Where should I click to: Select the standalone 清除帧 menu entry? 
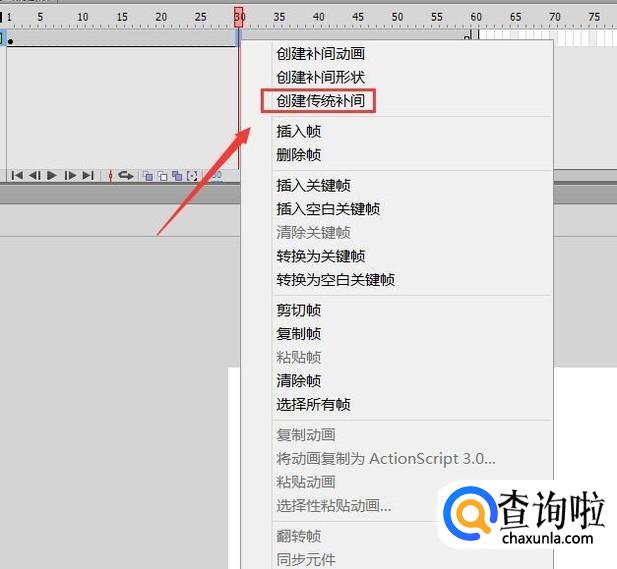tap(298, 381)
